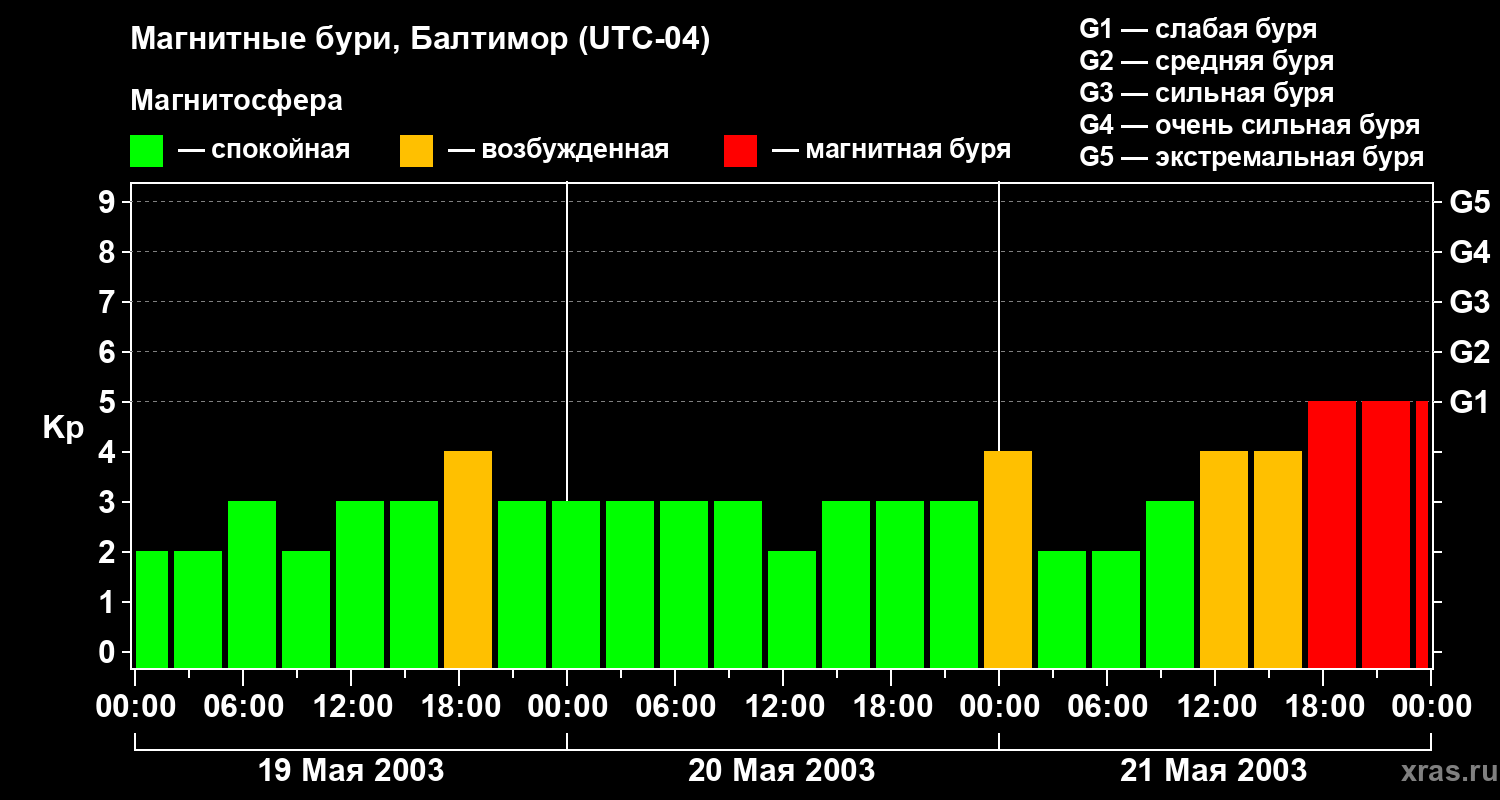Select the narrow first green bar on 19 Мая

(152, 610)
